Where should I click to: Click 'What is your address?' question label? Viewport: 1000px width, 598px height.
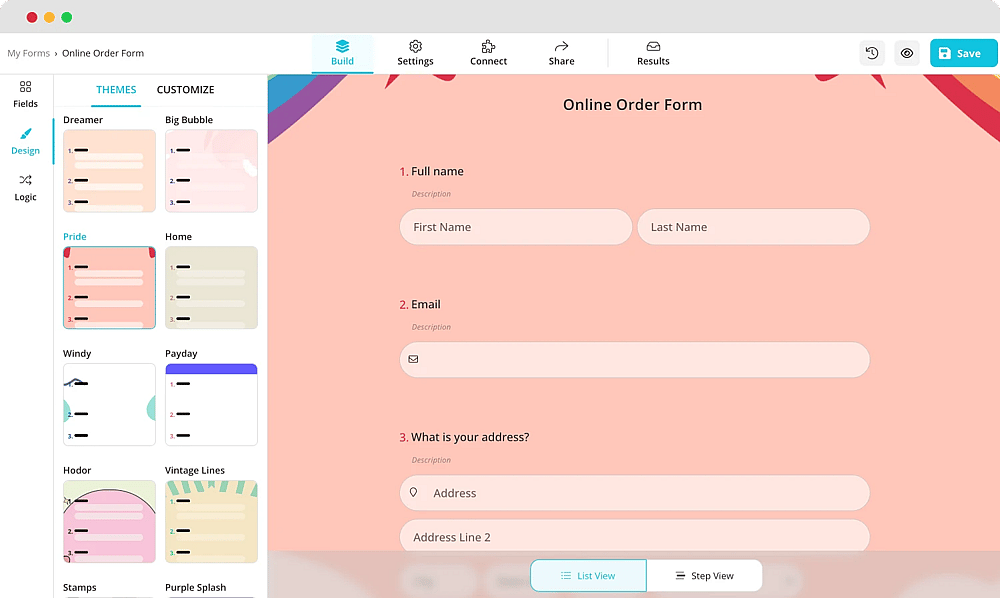470,437
